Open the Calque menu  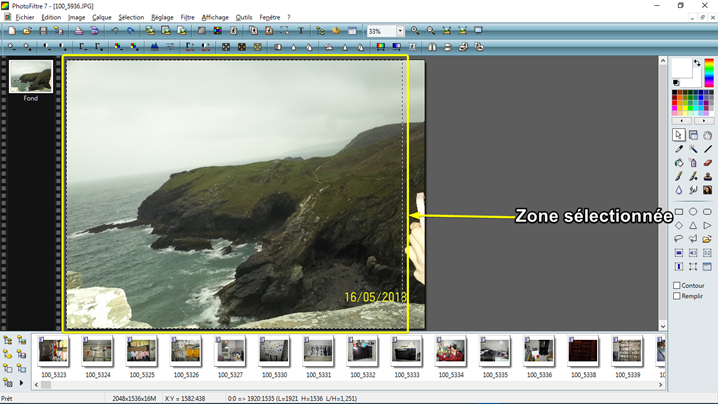pyautogui.click(x=102, y=17)
